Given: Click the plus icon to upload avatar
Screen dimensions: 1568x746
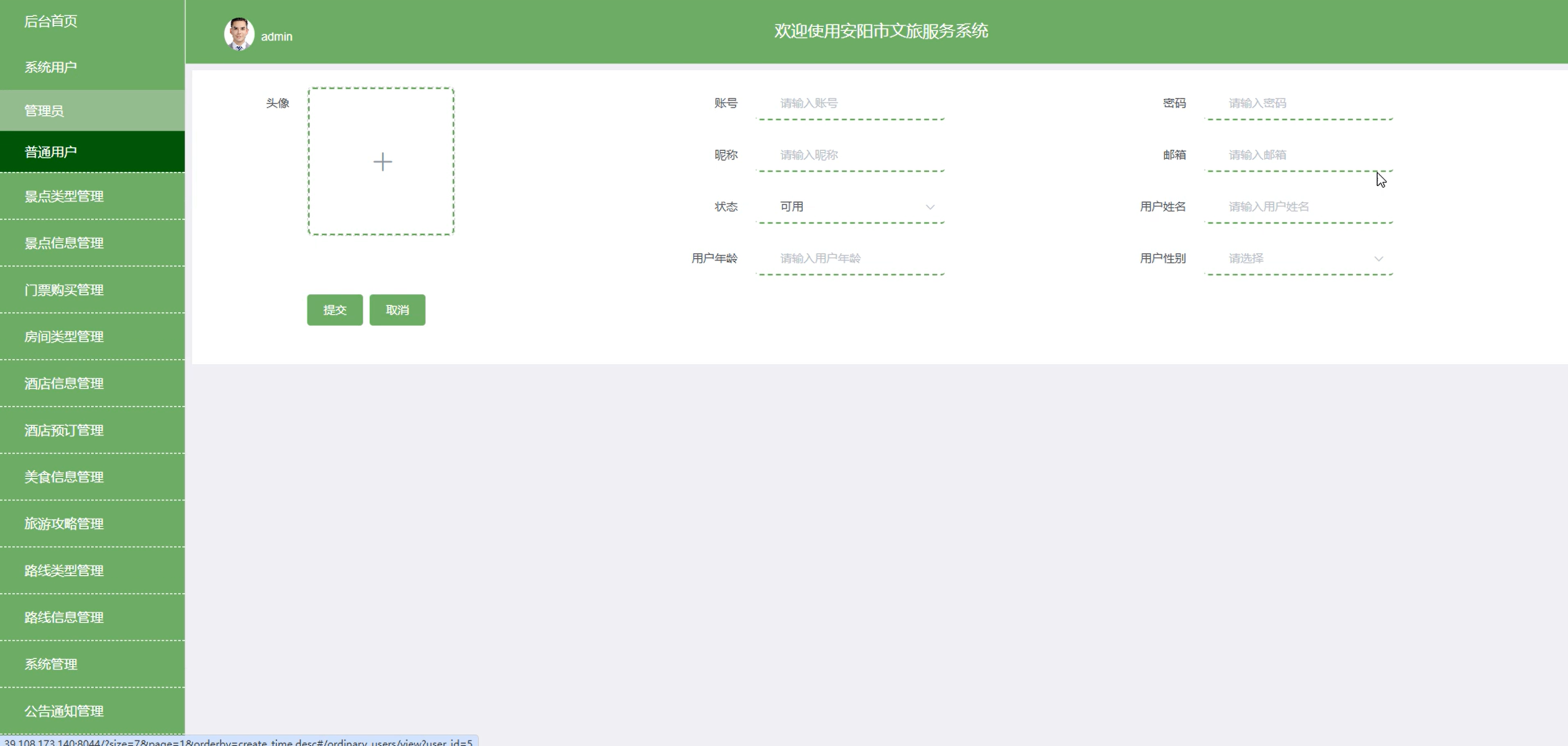Looking at the screenshot, I should point(382,161).
